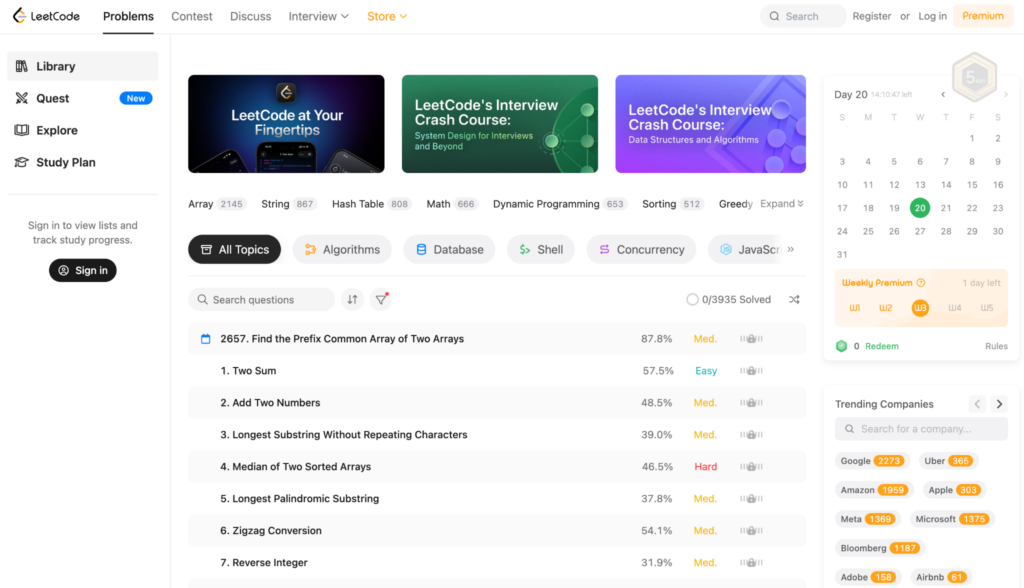Pick a random question with shuffle icon

pyautogui.click(x=794, y=299)
